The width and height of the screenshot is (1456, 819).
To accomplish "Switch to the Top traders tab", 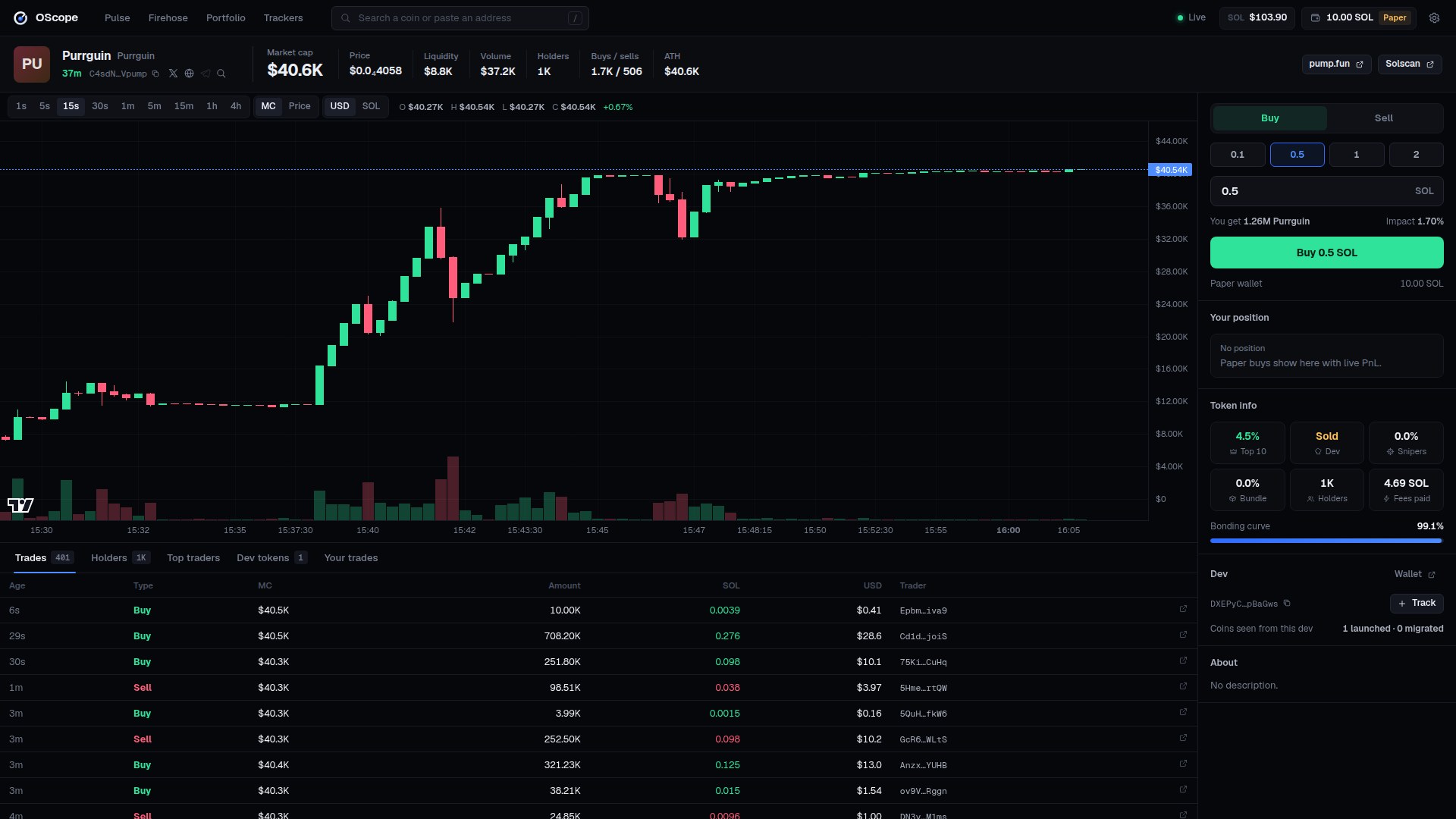I will [193, 557].
